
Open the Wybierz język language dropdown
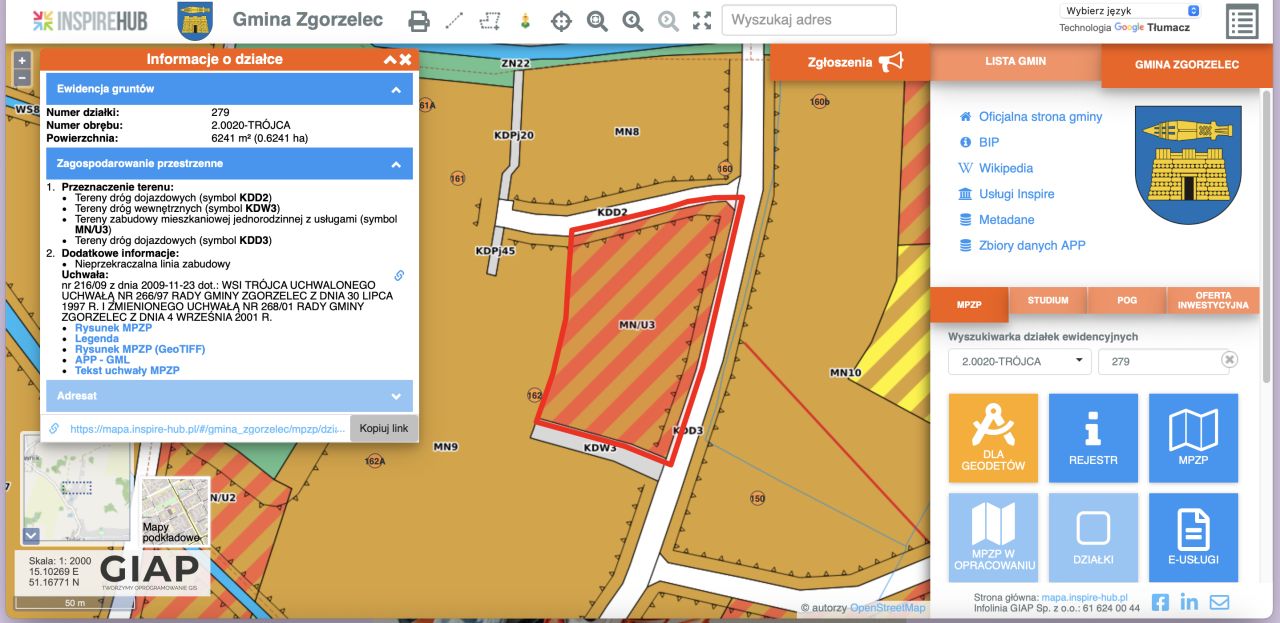pos(1130,11)
